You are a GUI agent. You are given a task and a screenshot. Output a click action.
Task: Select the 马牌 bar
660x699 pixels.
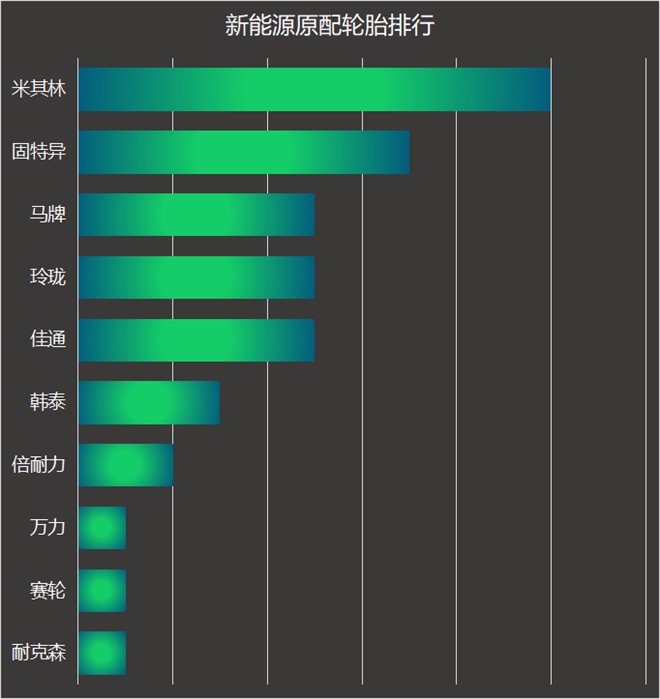tap(196, 215)
